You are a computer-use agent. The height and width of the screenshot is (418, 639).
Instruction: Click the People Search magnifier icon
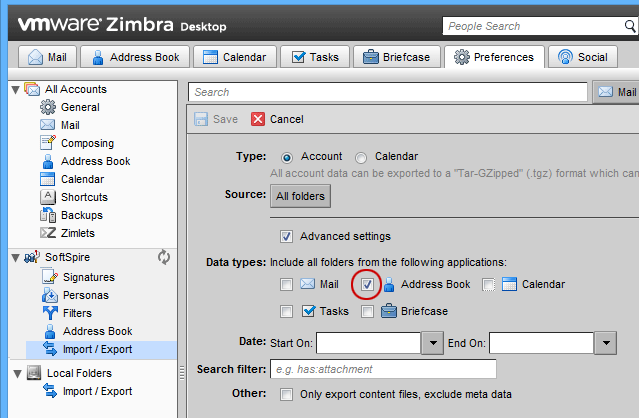click(630, 26)
